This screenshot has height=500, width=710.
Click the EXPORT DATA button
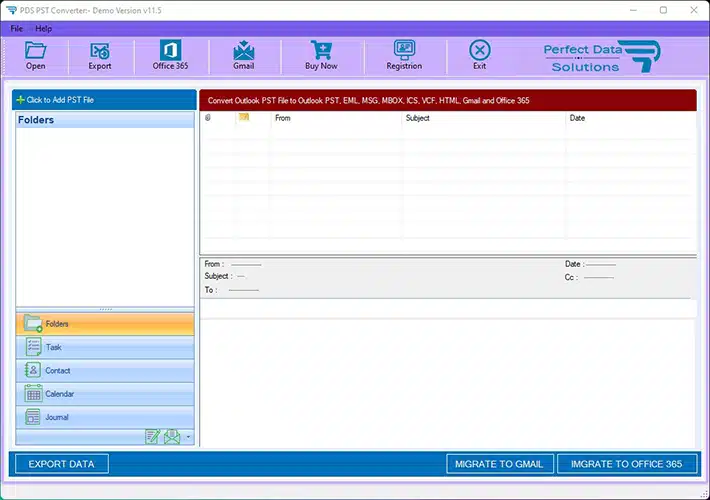[62, 464]
